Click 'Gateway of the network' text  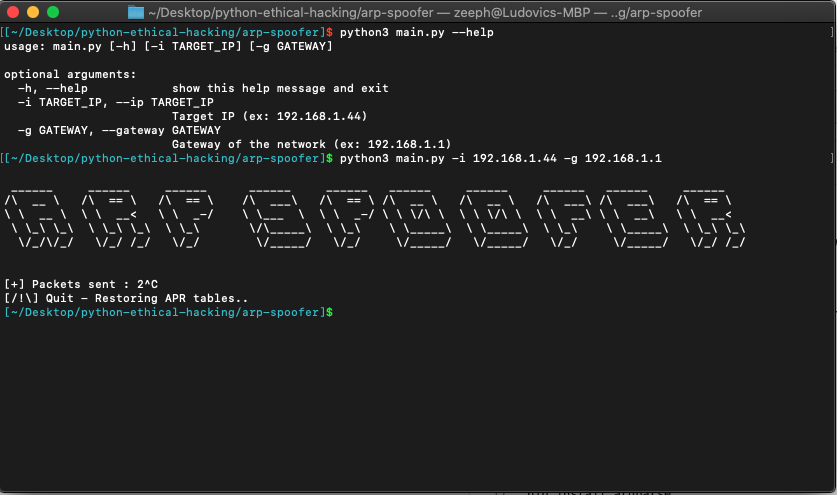click(248, 144)
